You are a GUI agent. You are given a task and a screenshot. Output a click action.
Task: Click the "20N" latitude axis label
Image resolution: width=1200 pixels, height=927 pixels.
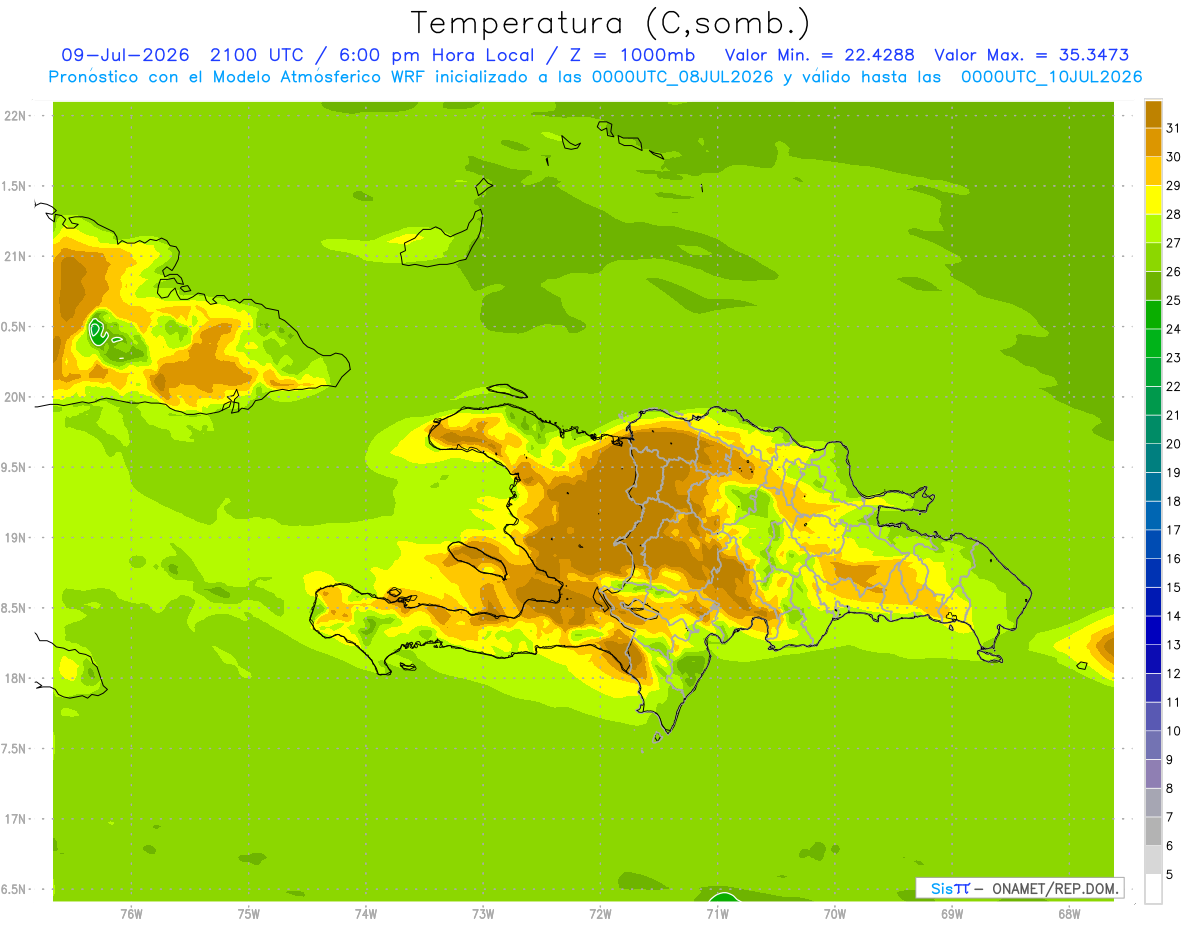15,397
